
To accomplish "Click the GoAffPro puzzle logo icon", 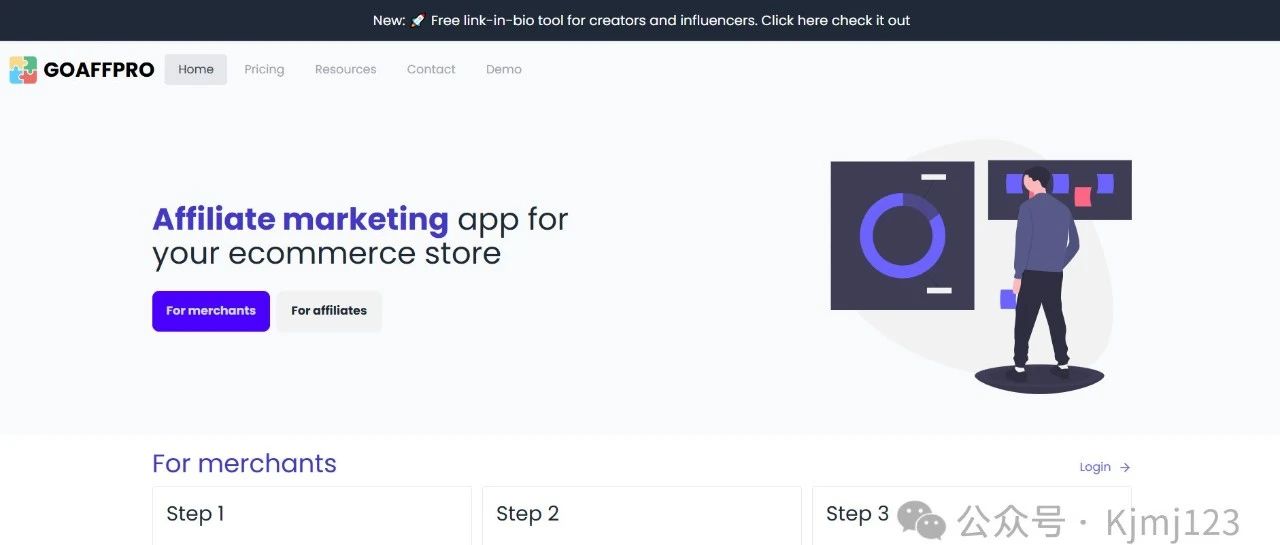I will coord(23,70).
